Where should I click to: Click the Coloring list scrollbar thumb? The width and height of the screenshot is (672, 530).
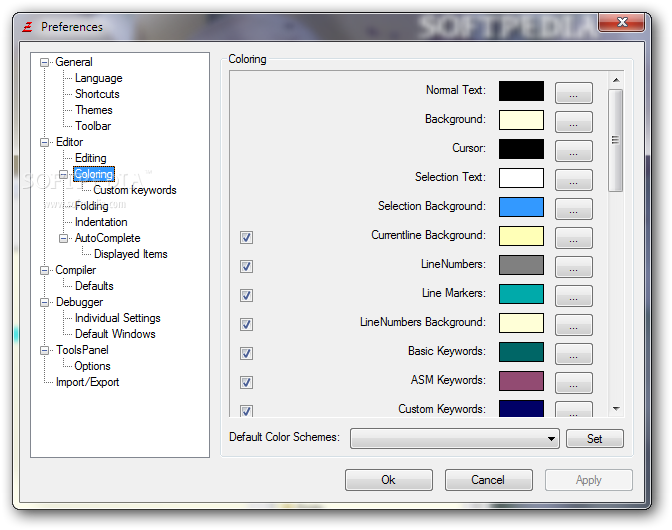tap(616, 141)
